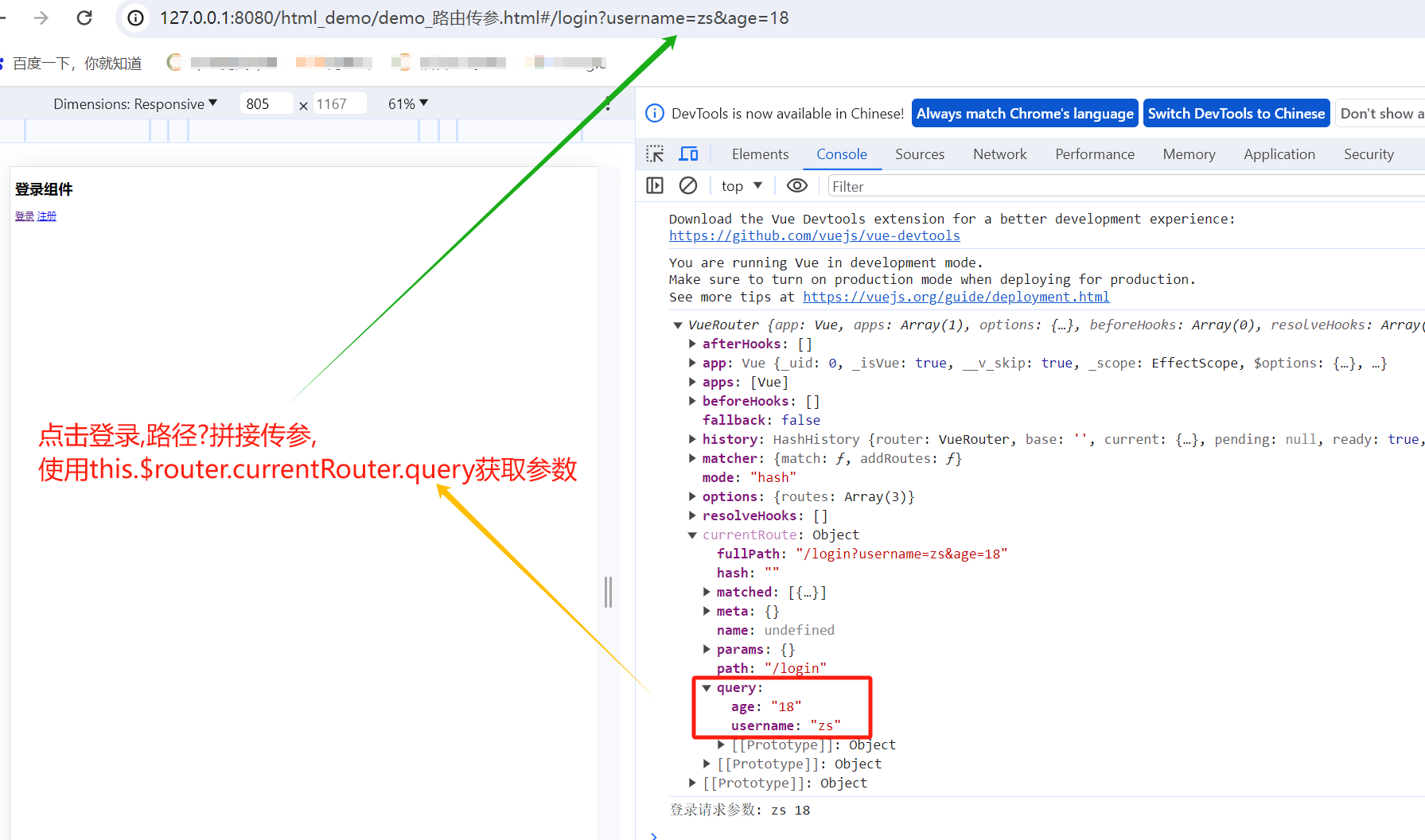This screenshot has width=1425, height=840.
Task: Expand the apps: [Vue] property
Action: click(692, 382)
